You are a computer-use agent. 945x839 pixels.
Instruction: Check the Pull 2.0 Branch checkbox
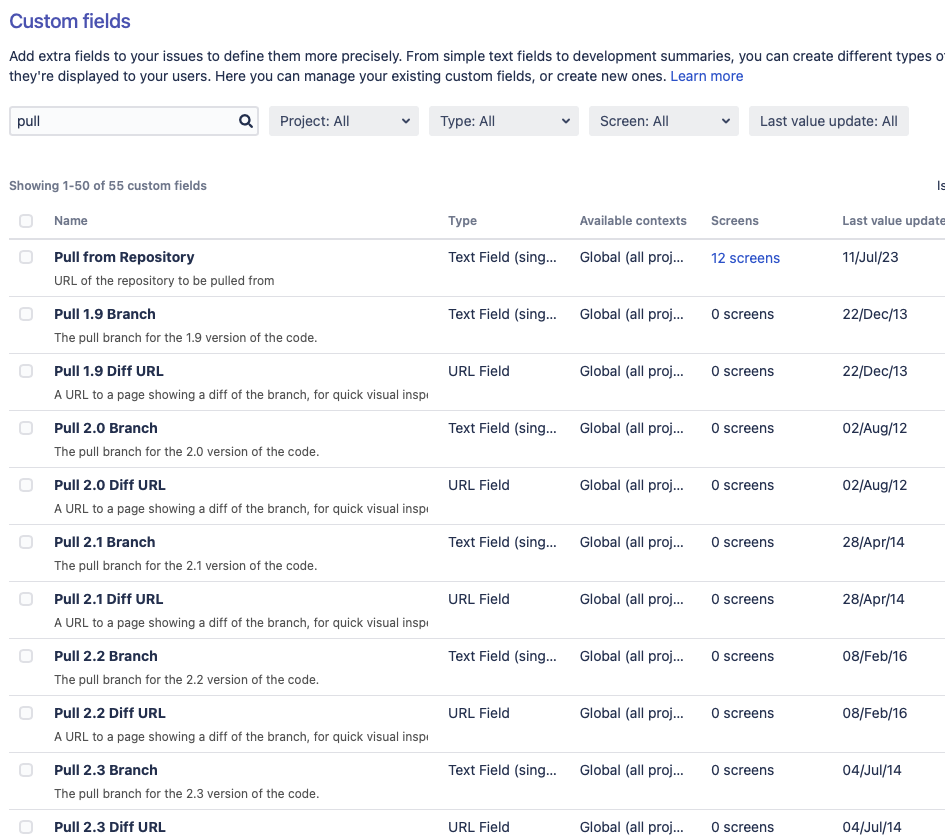tap(26, 428)
